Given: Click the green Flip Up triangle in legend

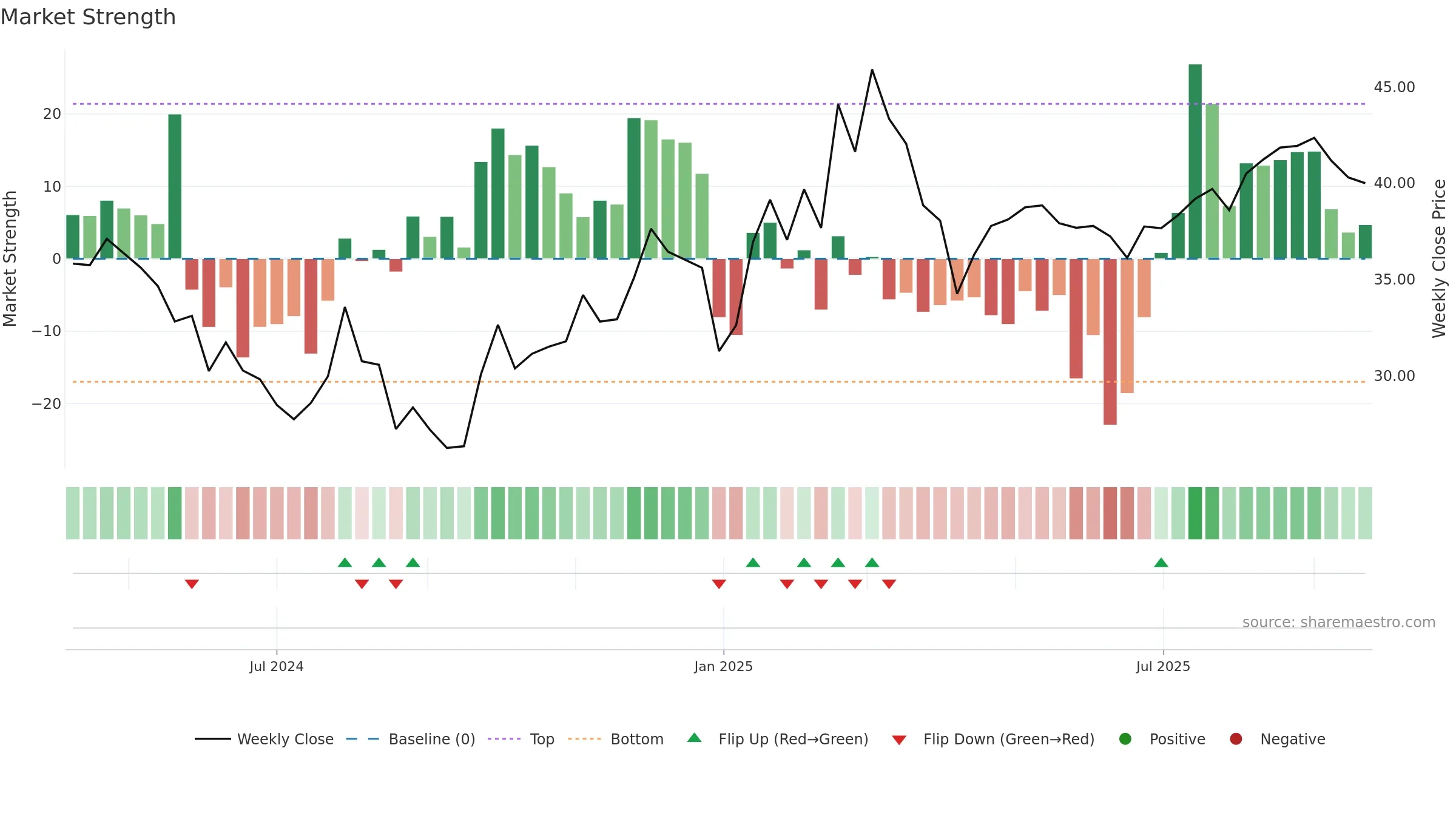Looking at the screenshot, I should click(x=695, y=738).
